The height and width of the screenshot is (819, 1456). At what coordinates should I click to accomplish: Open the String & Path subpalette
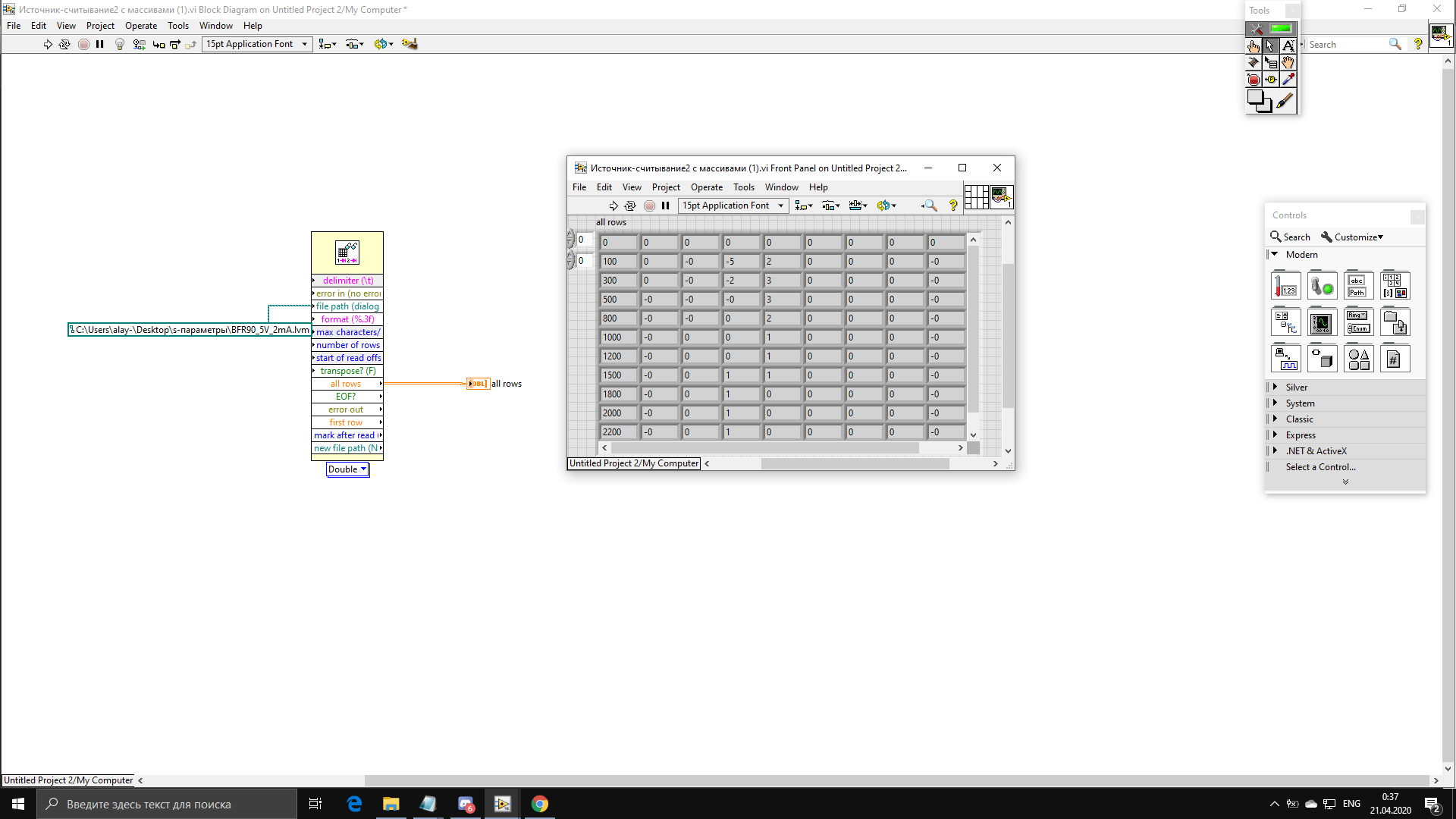point(1359,285)
